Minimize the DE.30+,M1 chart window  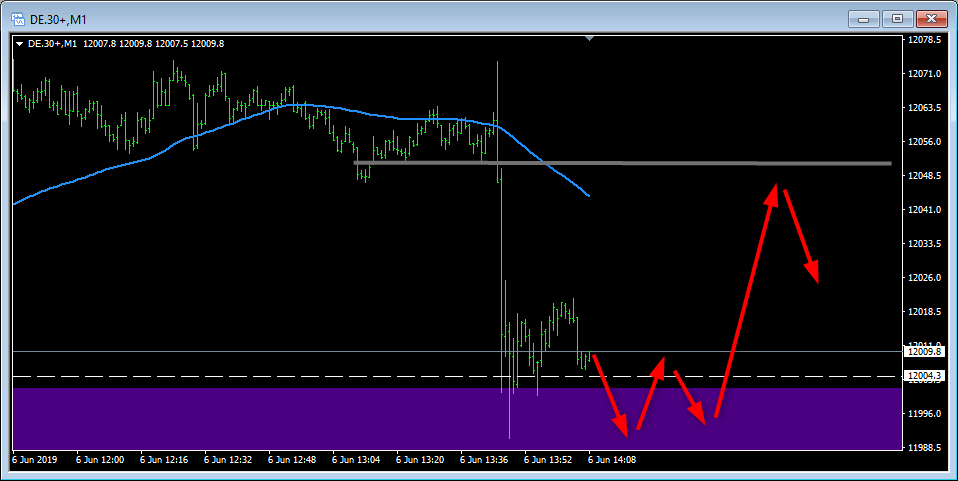tap(863, 18)
